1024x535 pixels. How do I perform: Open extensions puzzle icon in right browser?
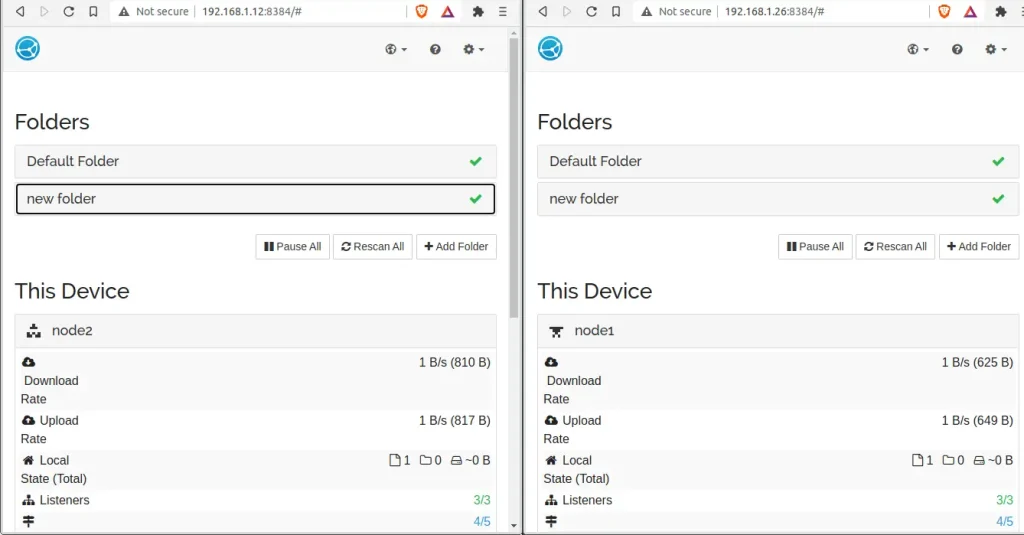(x=1000, y=11)
